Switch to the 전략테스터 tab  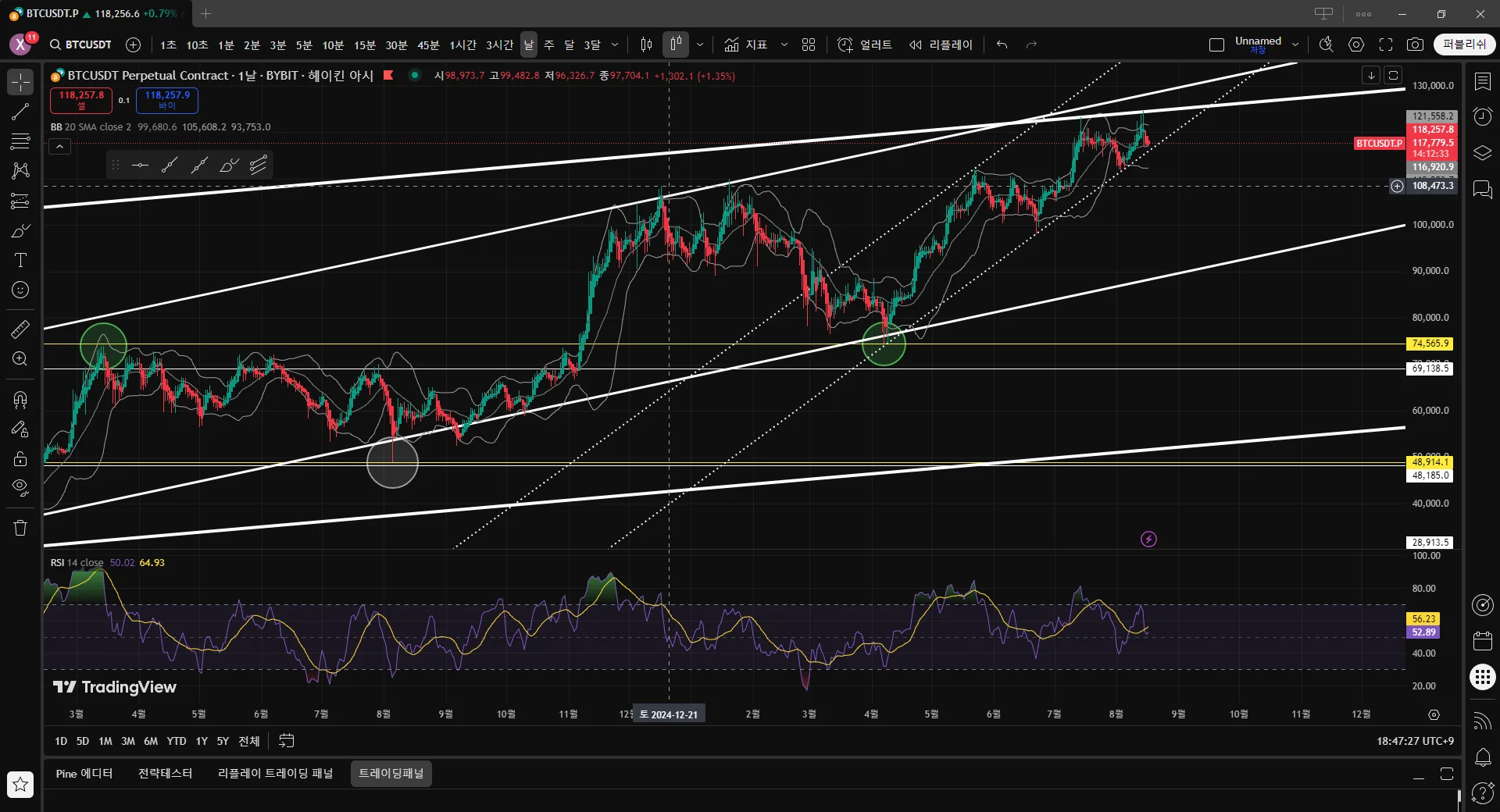[165, 773]
